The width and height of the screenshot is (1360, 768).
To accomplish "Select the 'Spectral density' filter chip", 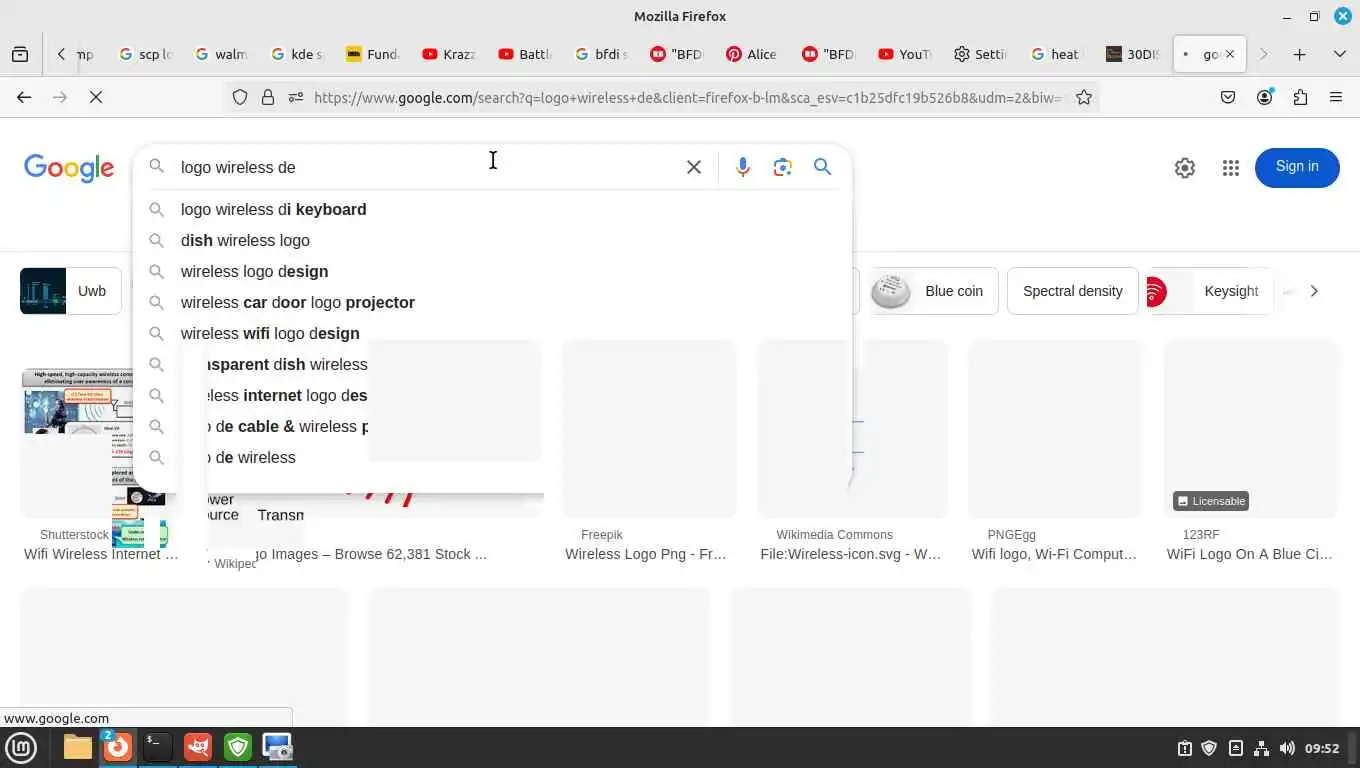I will pos(1072,291).
